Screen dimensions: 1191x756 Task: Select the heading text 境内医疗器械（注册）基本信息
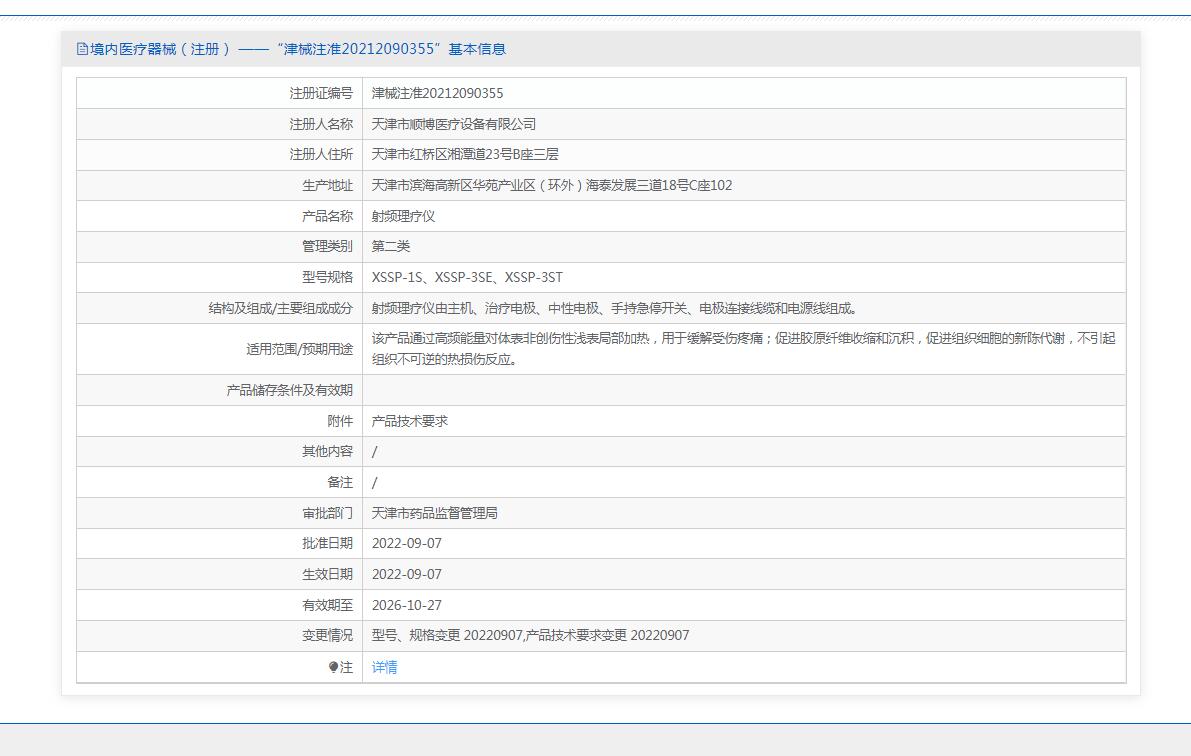(x=297, y=49)
